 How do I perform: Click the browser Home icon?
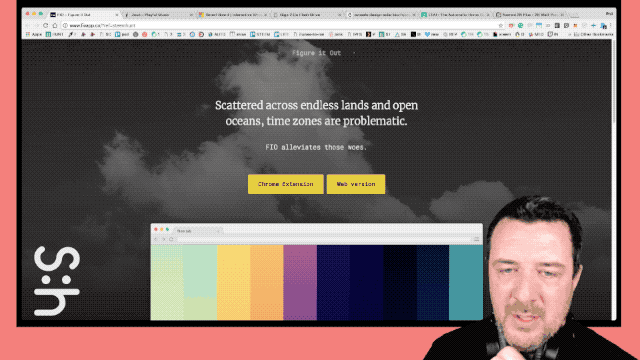pos(55,25)
